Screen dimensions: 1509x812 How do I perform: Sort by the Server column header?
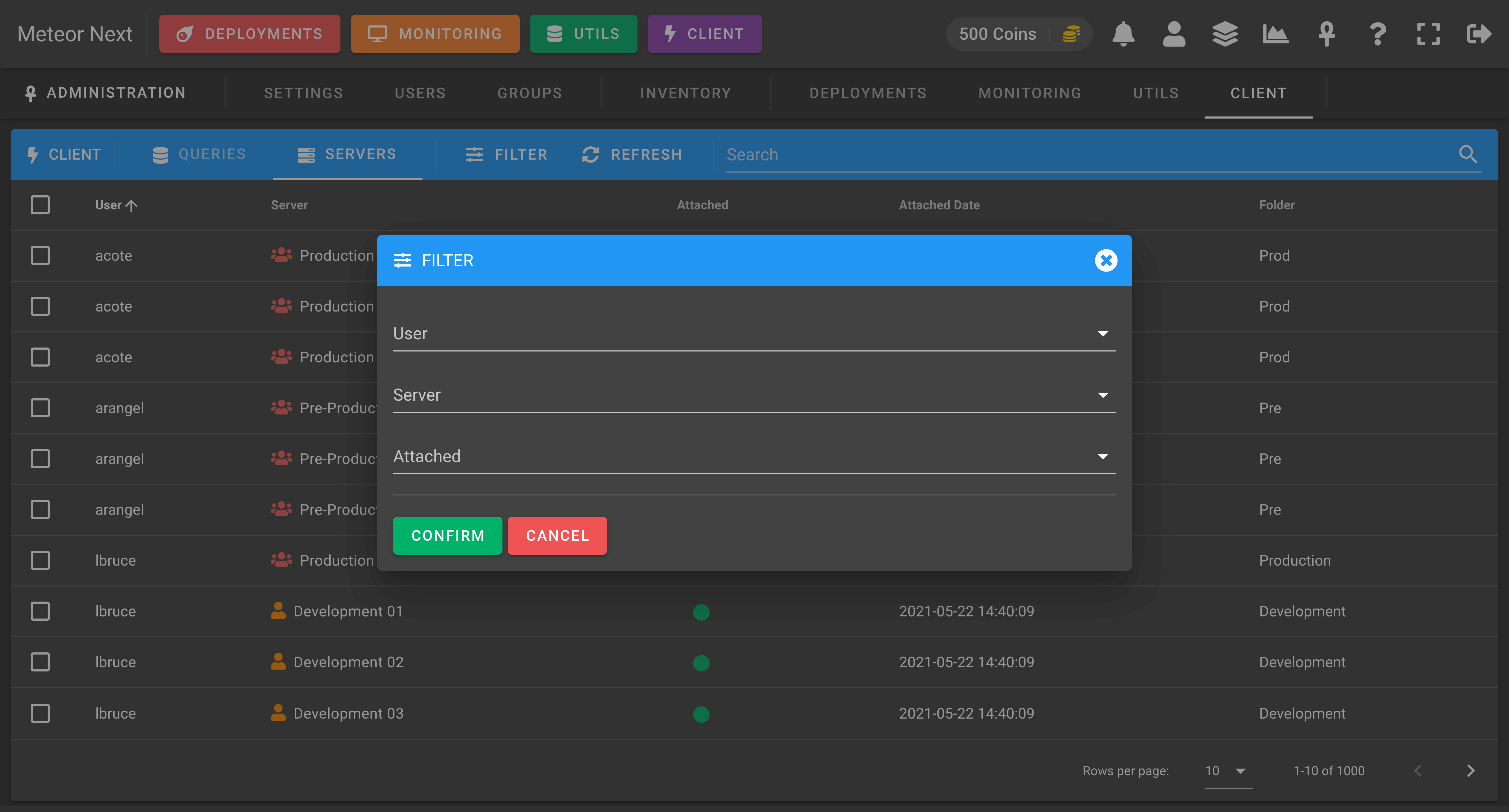[289, 205]
